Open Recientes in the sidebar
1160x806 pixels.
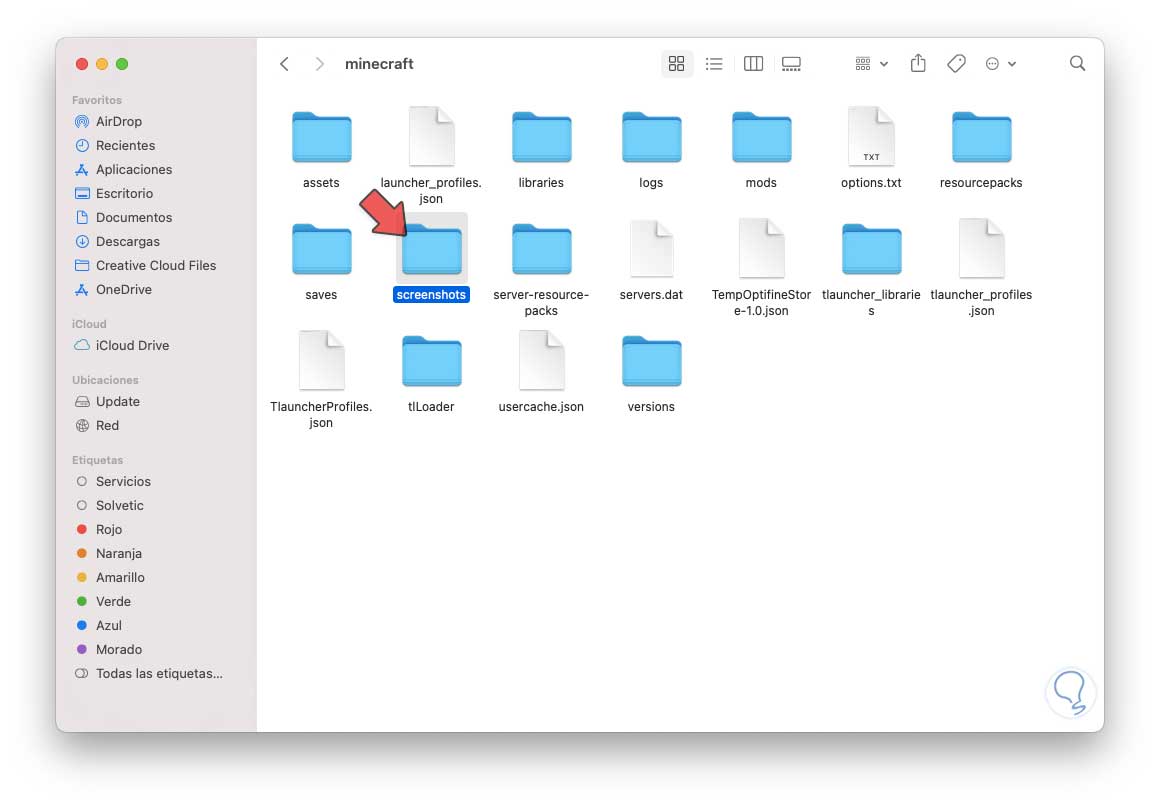pyautogui.click(x=115, y=145)
